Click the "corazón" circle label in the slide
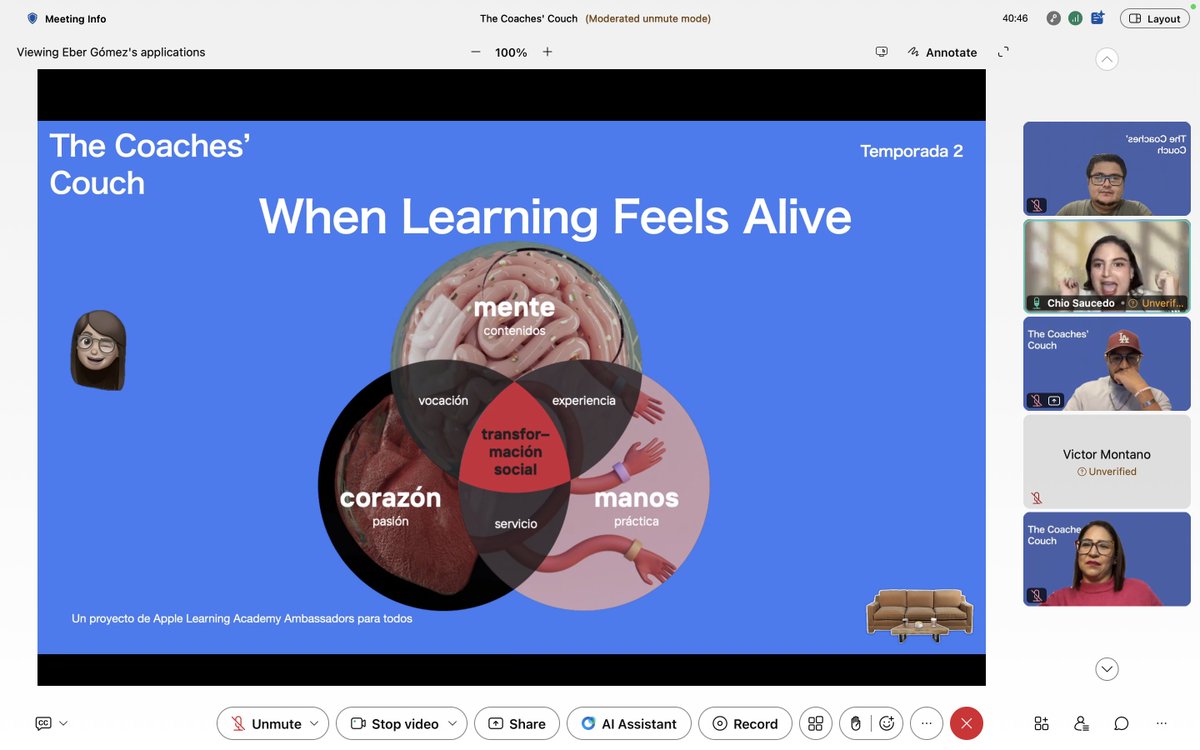 coord(390,497)
